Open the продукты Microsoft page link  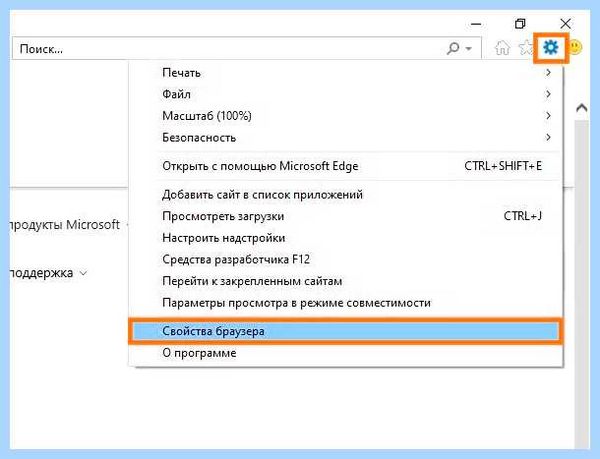(x=65, y=225)
